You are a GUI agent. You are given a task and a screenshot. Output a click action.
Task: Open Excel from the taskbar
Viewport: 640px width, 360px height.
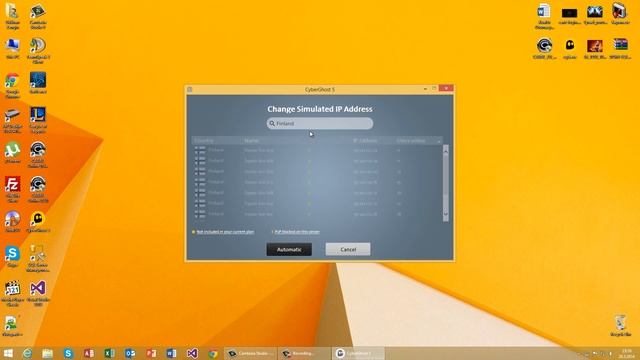click(109, 353)
